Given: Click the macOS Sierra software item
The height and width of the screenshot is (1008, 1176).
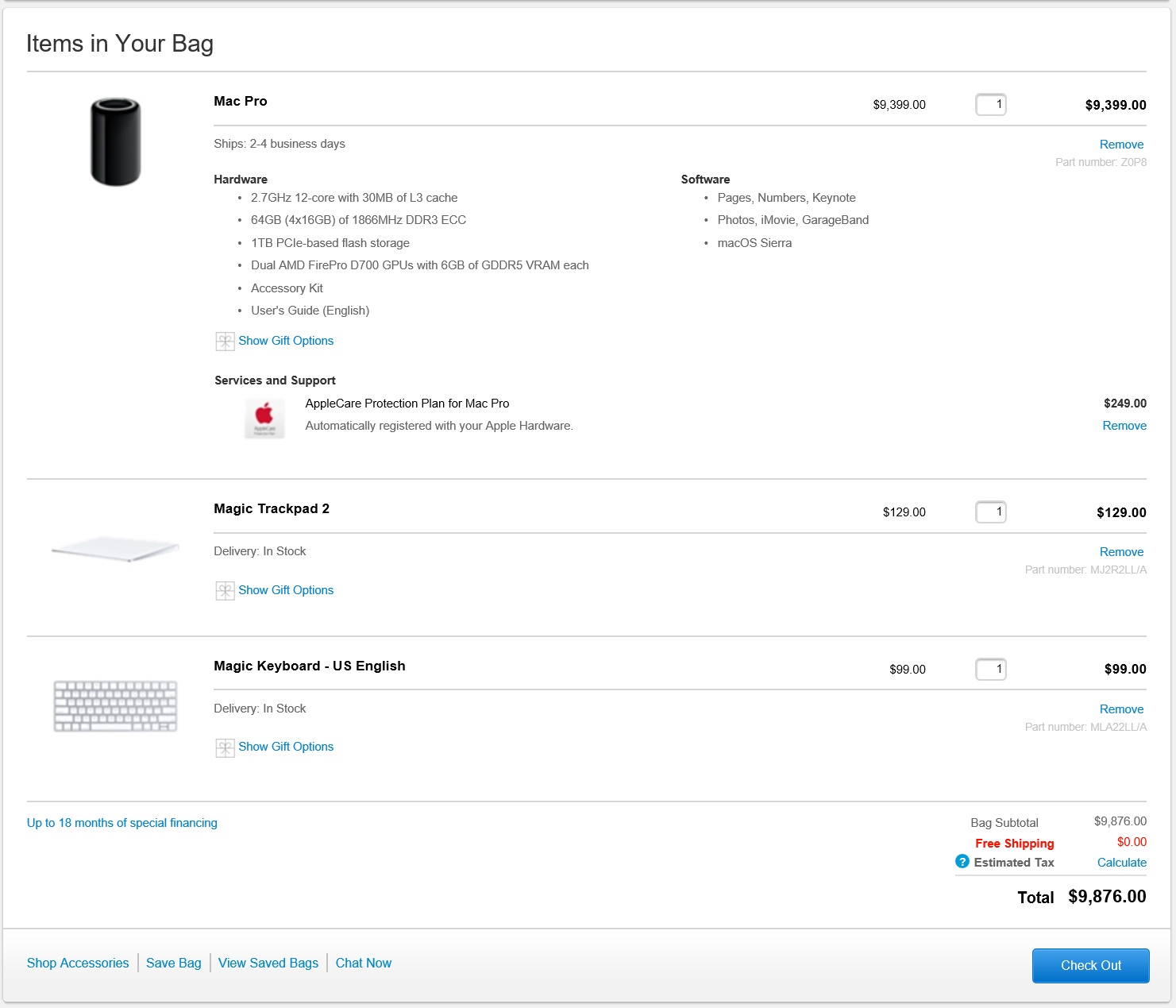Looking at the screenshot, I should (x=754, y=243).
